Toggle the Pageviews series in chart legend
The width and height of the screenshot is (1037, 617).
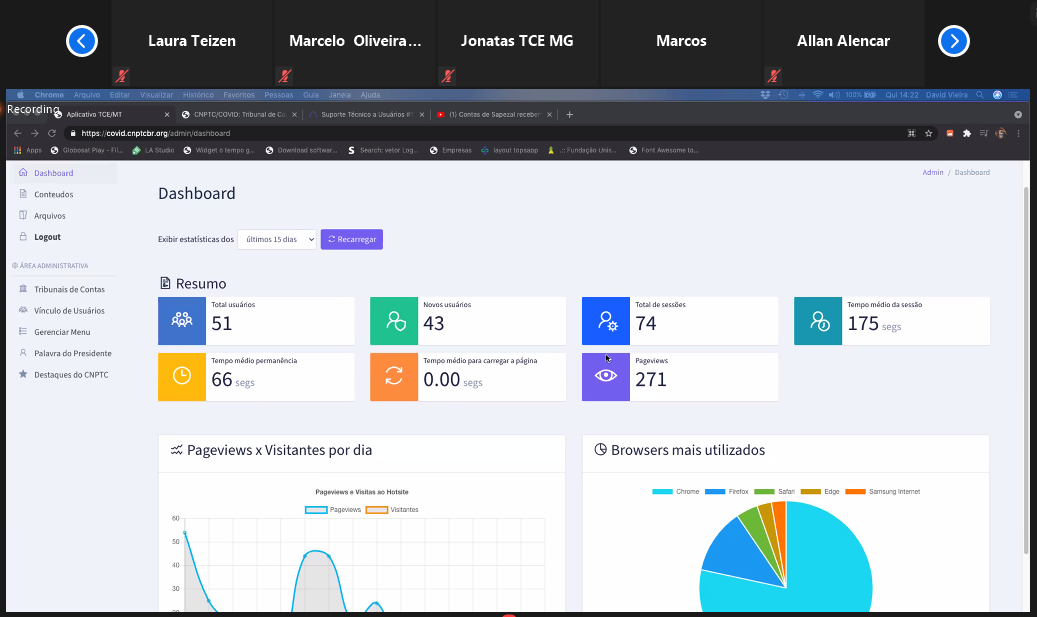(333, 510)
